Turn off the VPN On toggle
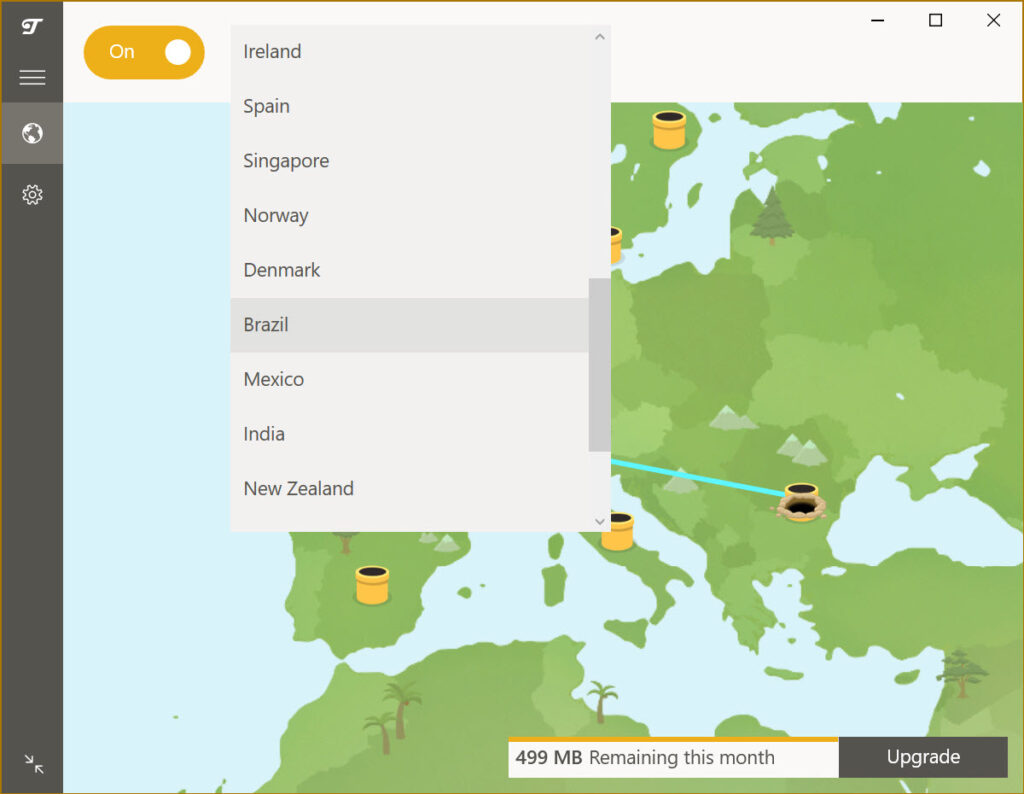The height and width of the screenshot is (794, 1024). pos(144,52)
